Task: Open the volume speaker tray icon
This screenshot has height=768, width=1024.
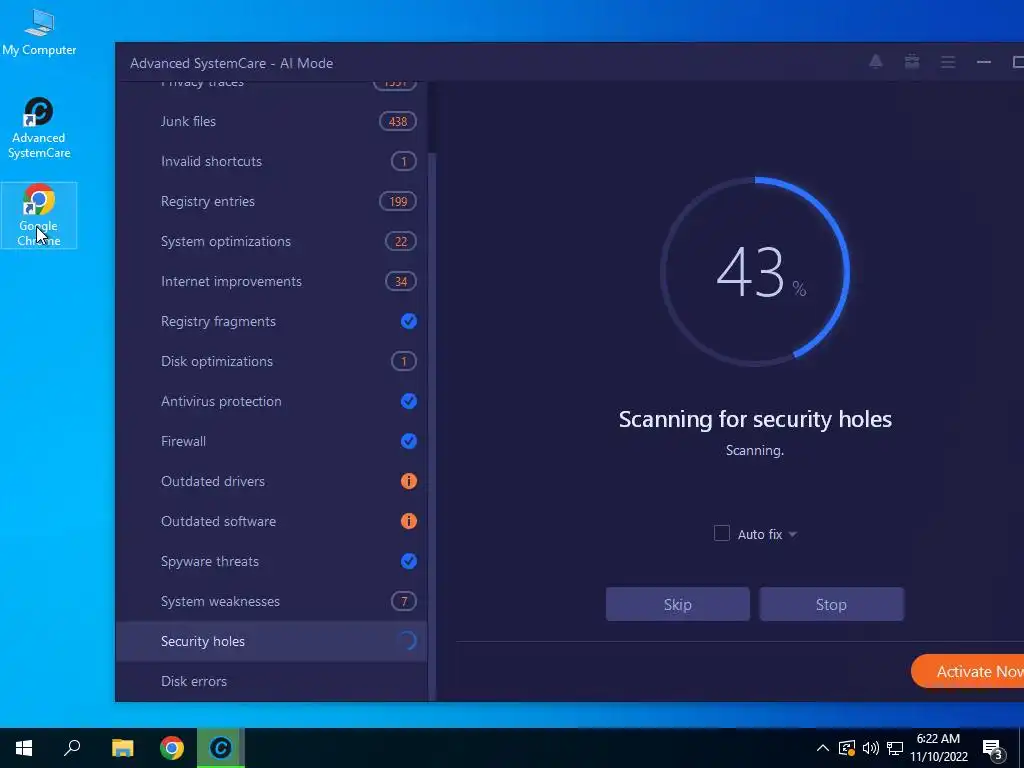Action: click(x=871, y=748)
